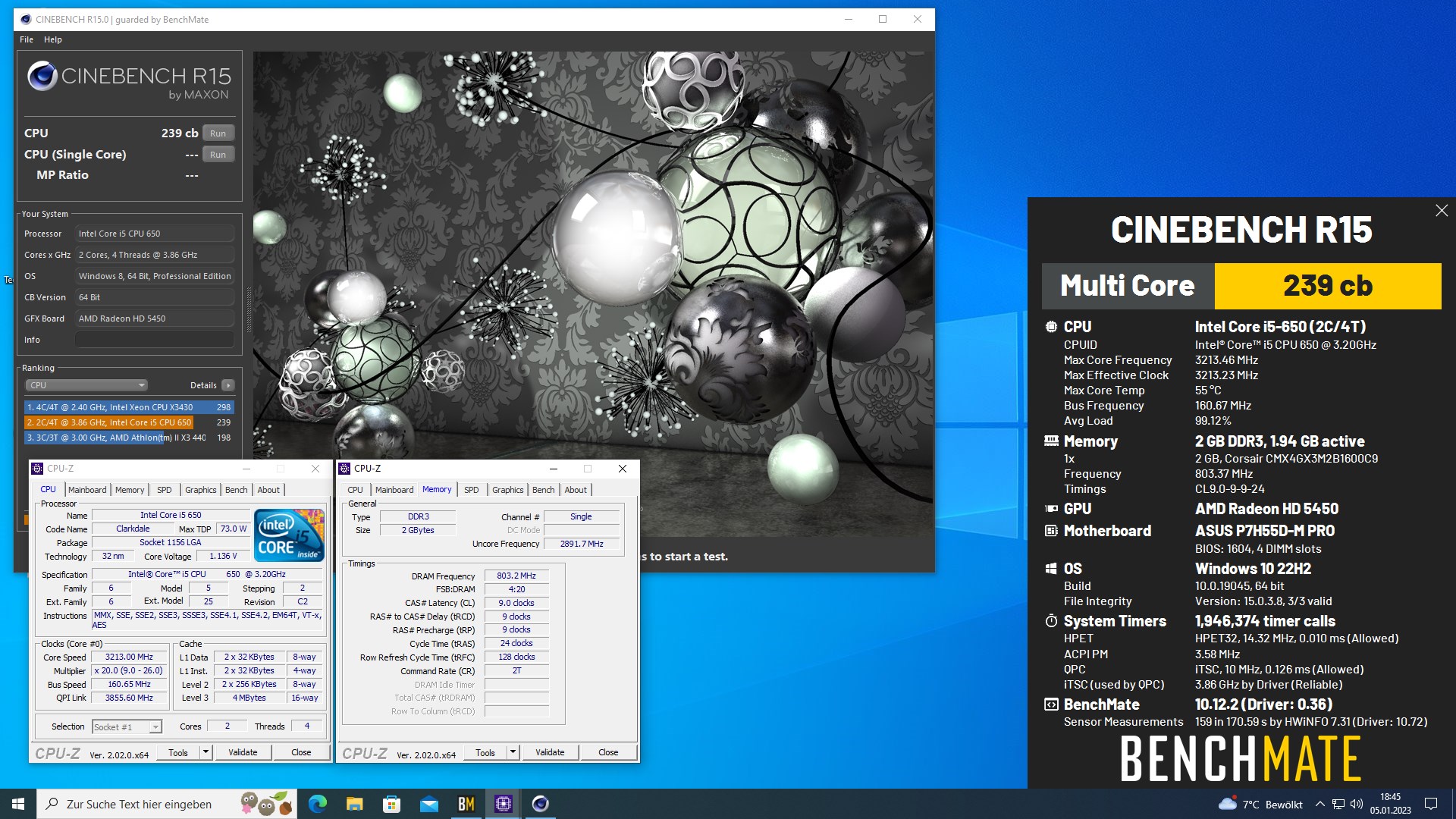Image resolution: width=1456 pixels, height=819 pixels.
Task: Open the Ranking CPU dropdown
Action: pyautogui.click(x=86, y=385)
